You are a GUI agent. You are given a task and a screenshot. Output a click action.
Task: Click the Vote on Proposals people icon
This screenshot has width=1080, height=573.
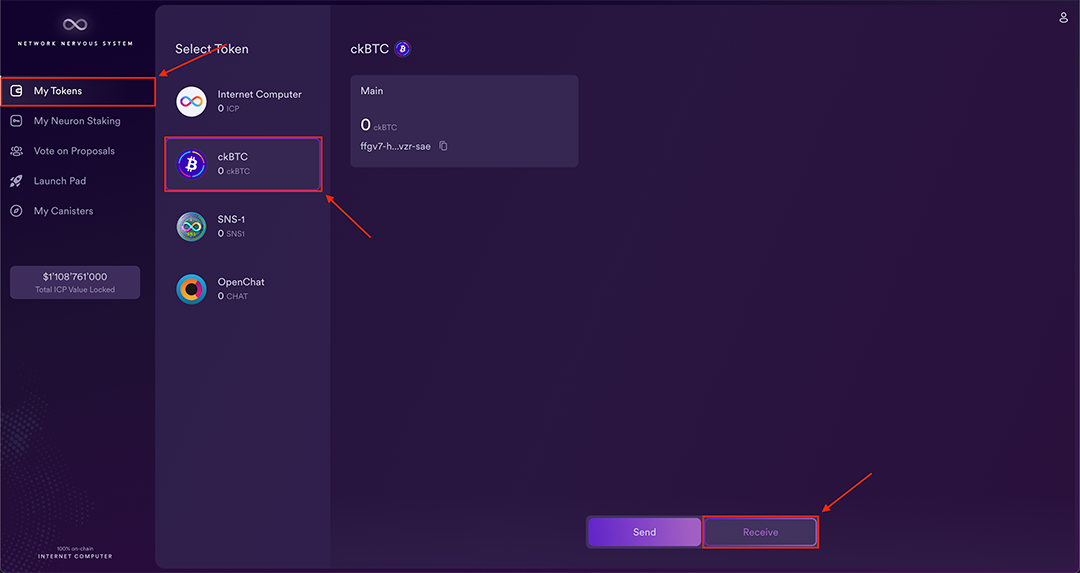tap(16, 151)
